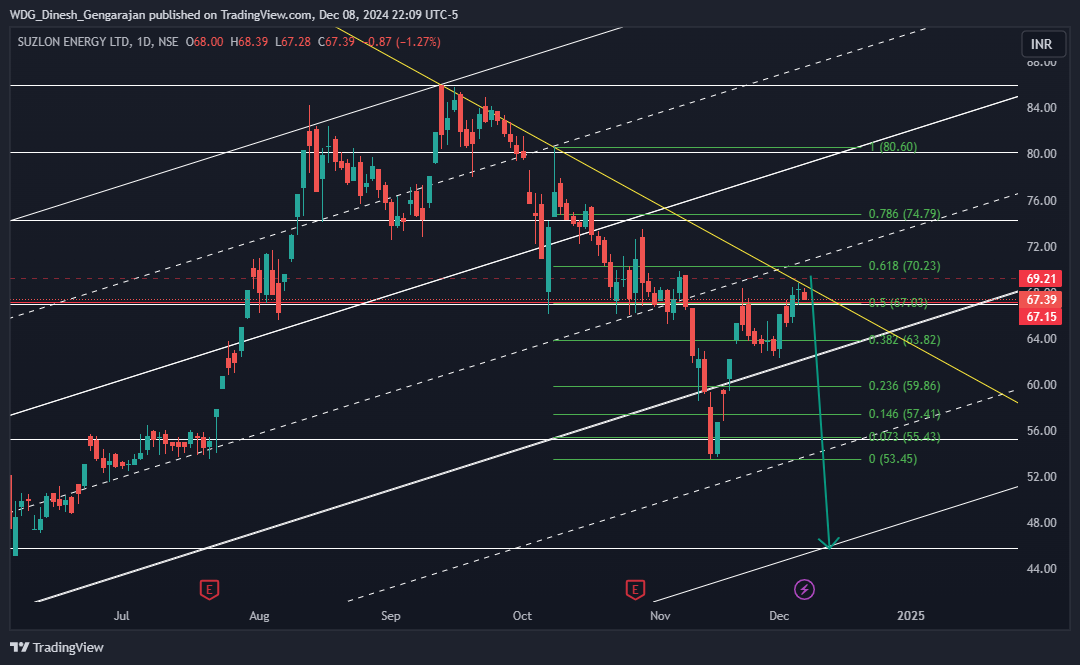Click the TradingView logo
This screenshot has width=1080, height=665.
(x=56, y=647)
